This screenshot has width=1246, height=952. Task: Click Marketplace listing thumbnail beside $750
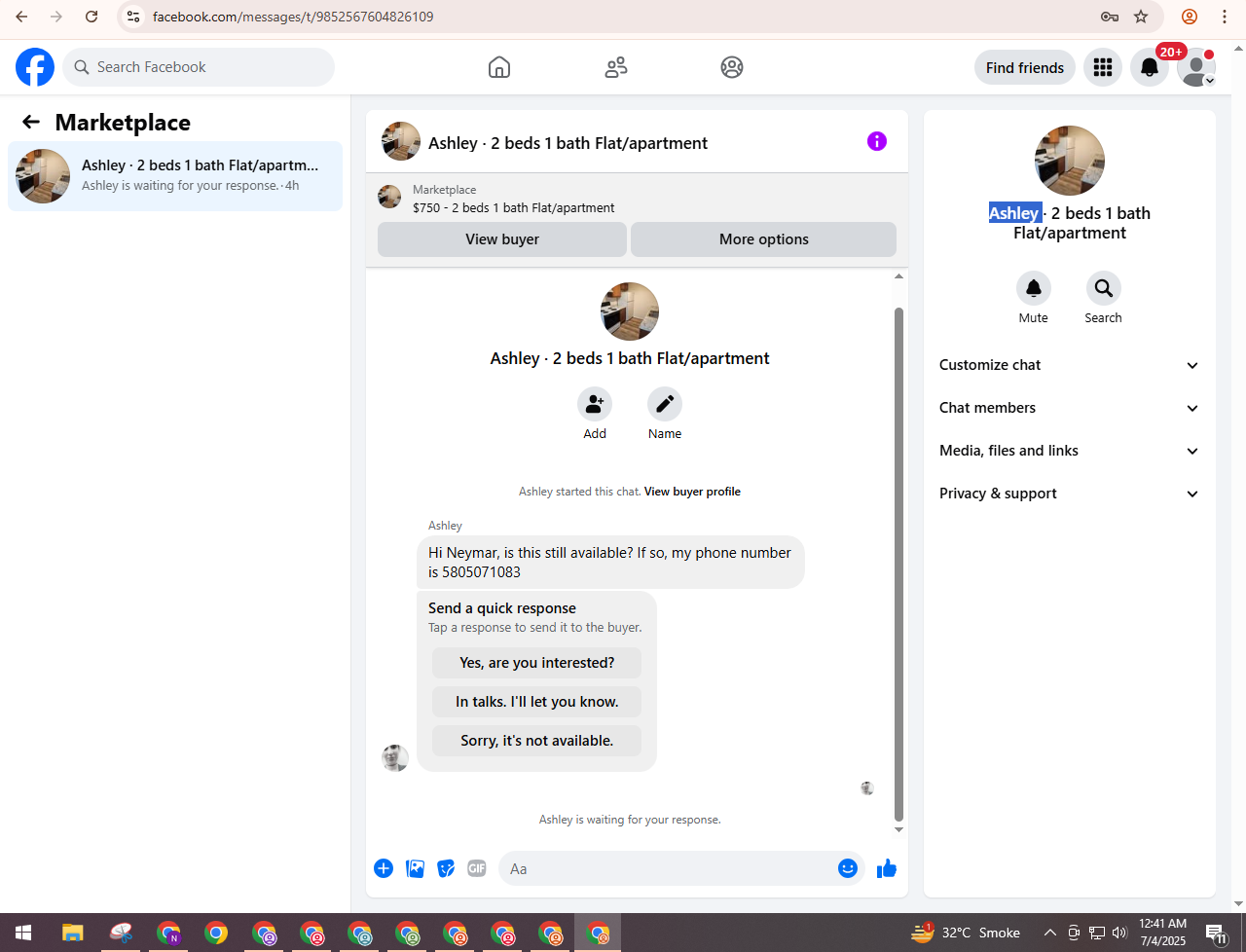tap(389, 197)
